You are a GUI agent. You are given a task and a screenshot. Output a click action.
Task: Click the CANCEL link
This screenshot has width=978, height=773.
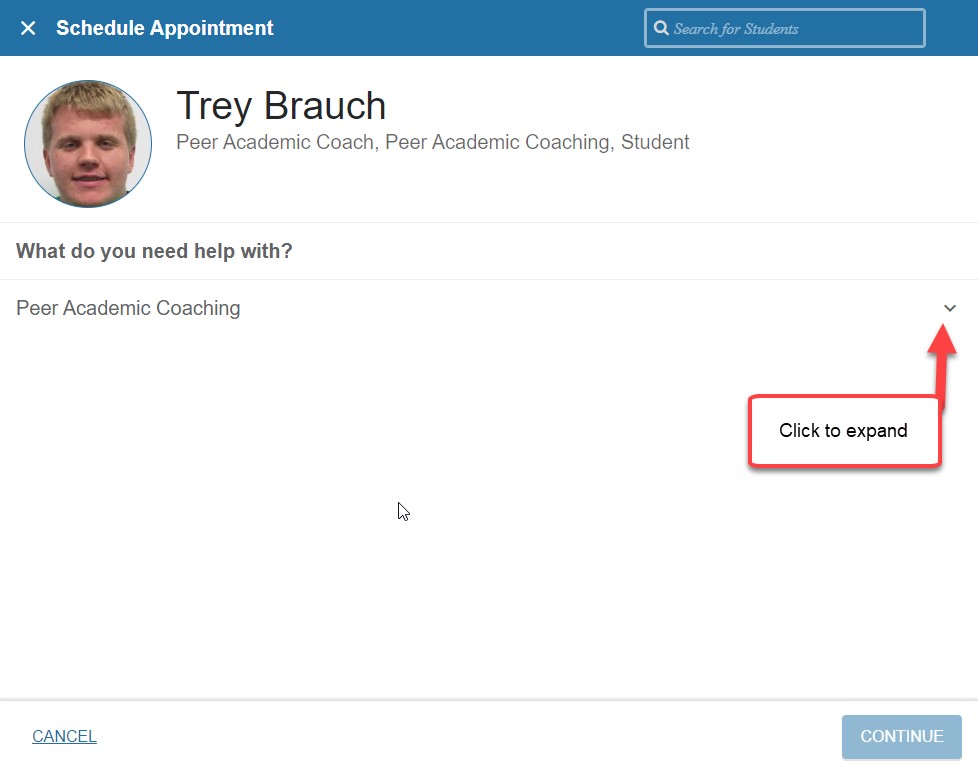tap(64, 736)
